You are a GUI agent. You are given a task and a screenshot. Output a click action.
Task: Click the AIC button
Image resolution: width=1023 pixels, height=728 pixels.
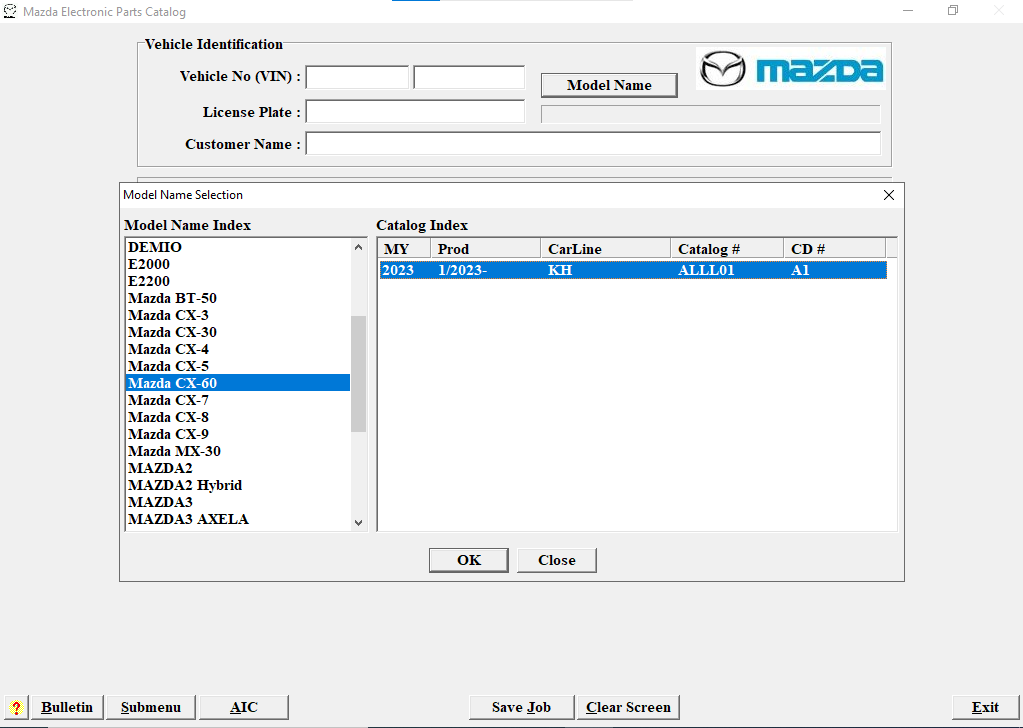(244, 707)
